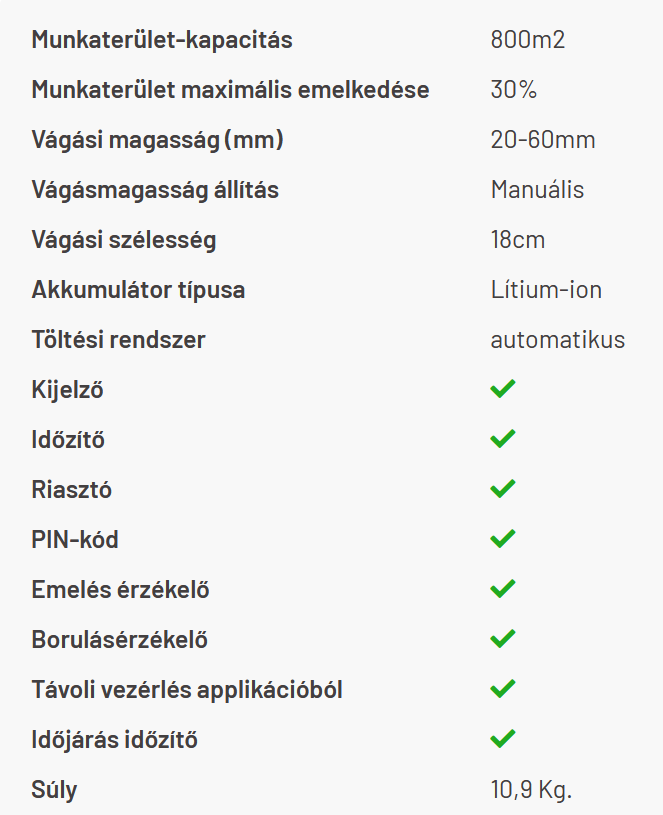Click the 800m2 value
Screen dimensions: 663x815
(x=527, y=40)
